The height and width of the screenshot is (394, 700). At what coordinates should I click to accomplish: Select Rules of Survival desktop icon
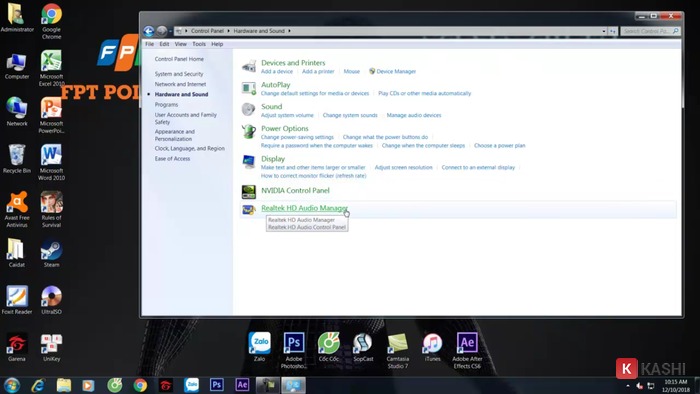pos(51,209)
